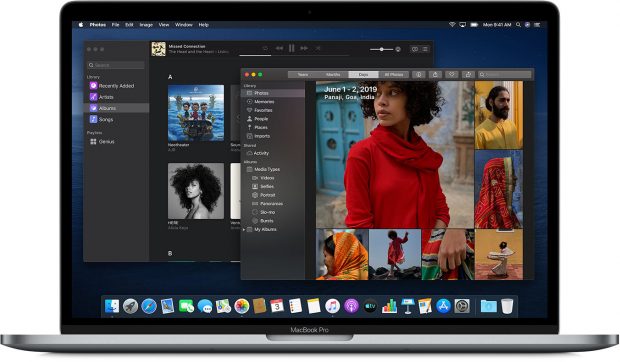Click the Favorite heart button in Photos
The width and height of the screenshot is (620, 362).
(x=452, y=74)
